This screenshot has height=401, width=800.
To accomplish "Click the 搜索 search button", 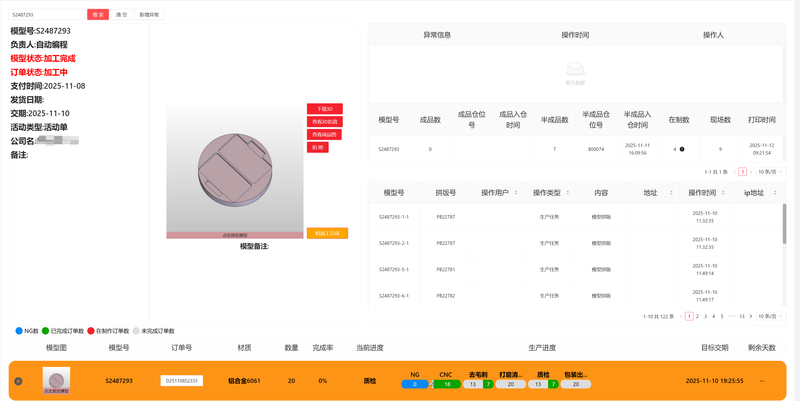I will 98,15.
